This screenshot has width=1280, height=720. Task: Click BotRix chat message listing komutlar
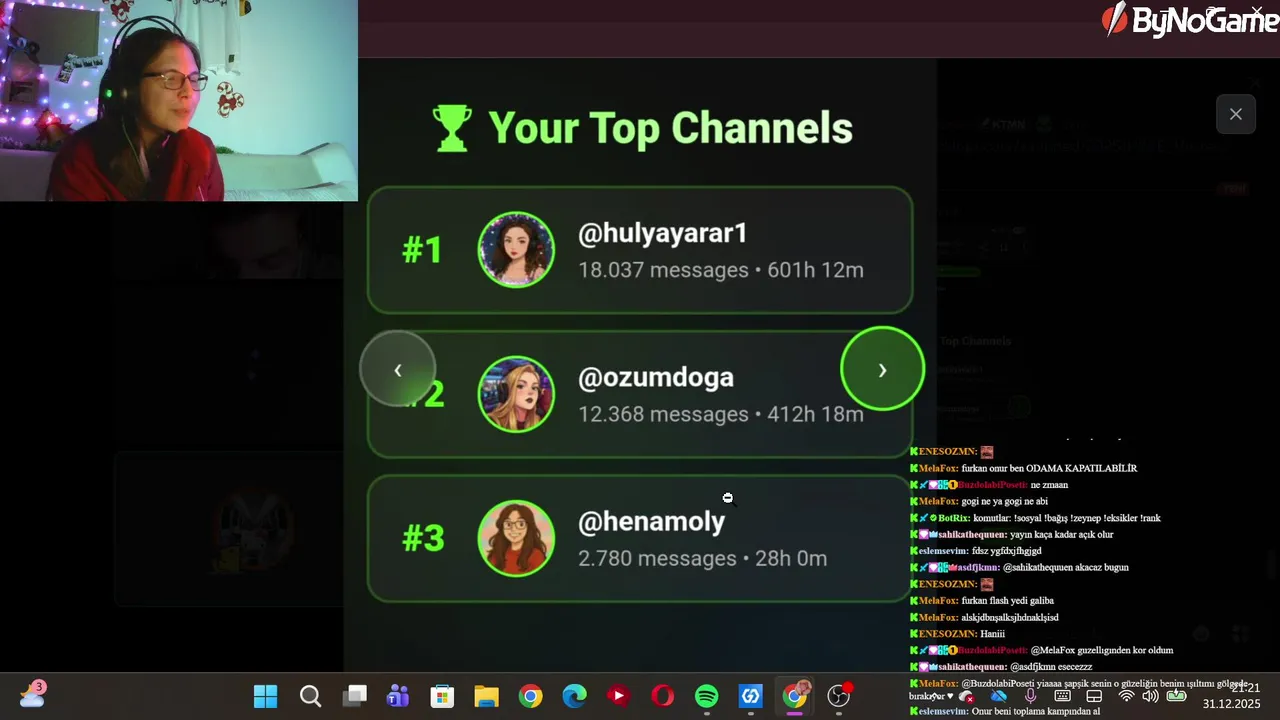(x=1035, y=518)
